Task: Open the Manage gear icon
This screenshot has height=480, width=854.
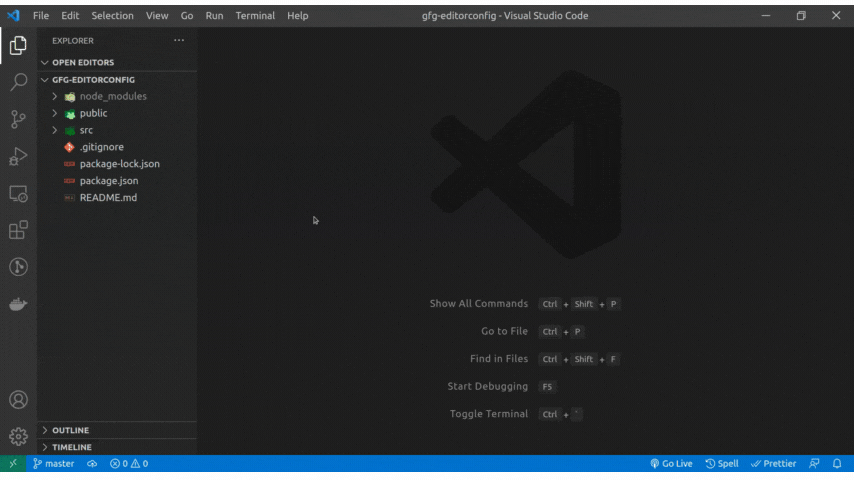Action: click(x=18, y=436)
